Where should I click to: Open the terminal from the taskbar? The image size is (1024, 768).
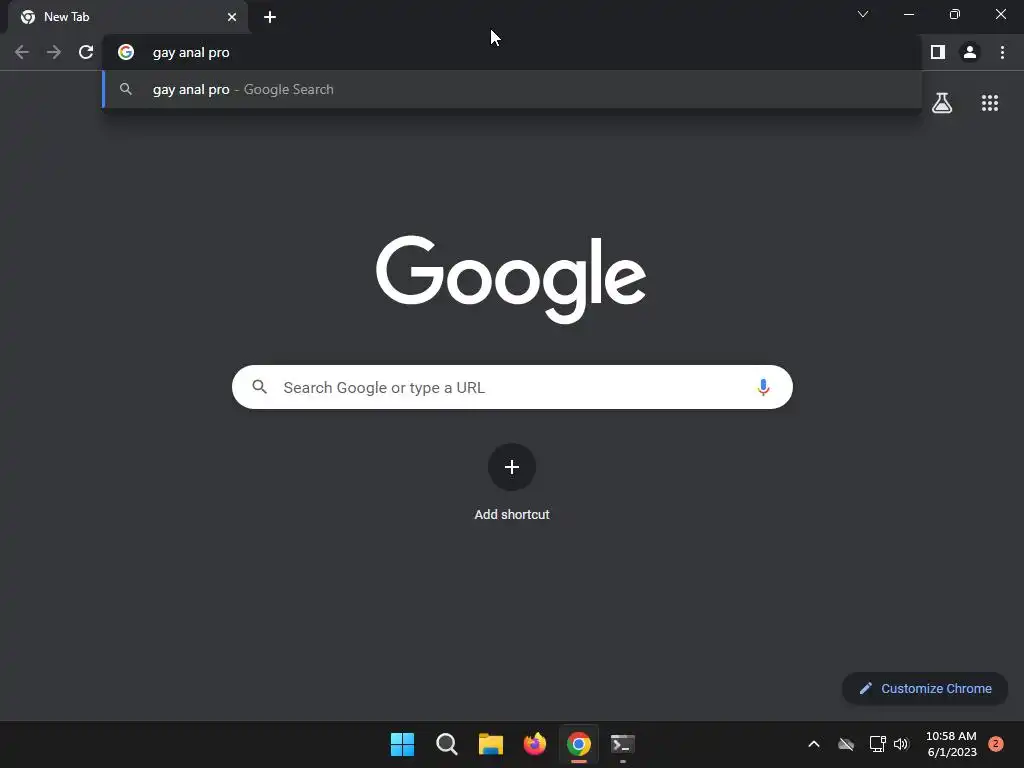[x=622, y=744]
